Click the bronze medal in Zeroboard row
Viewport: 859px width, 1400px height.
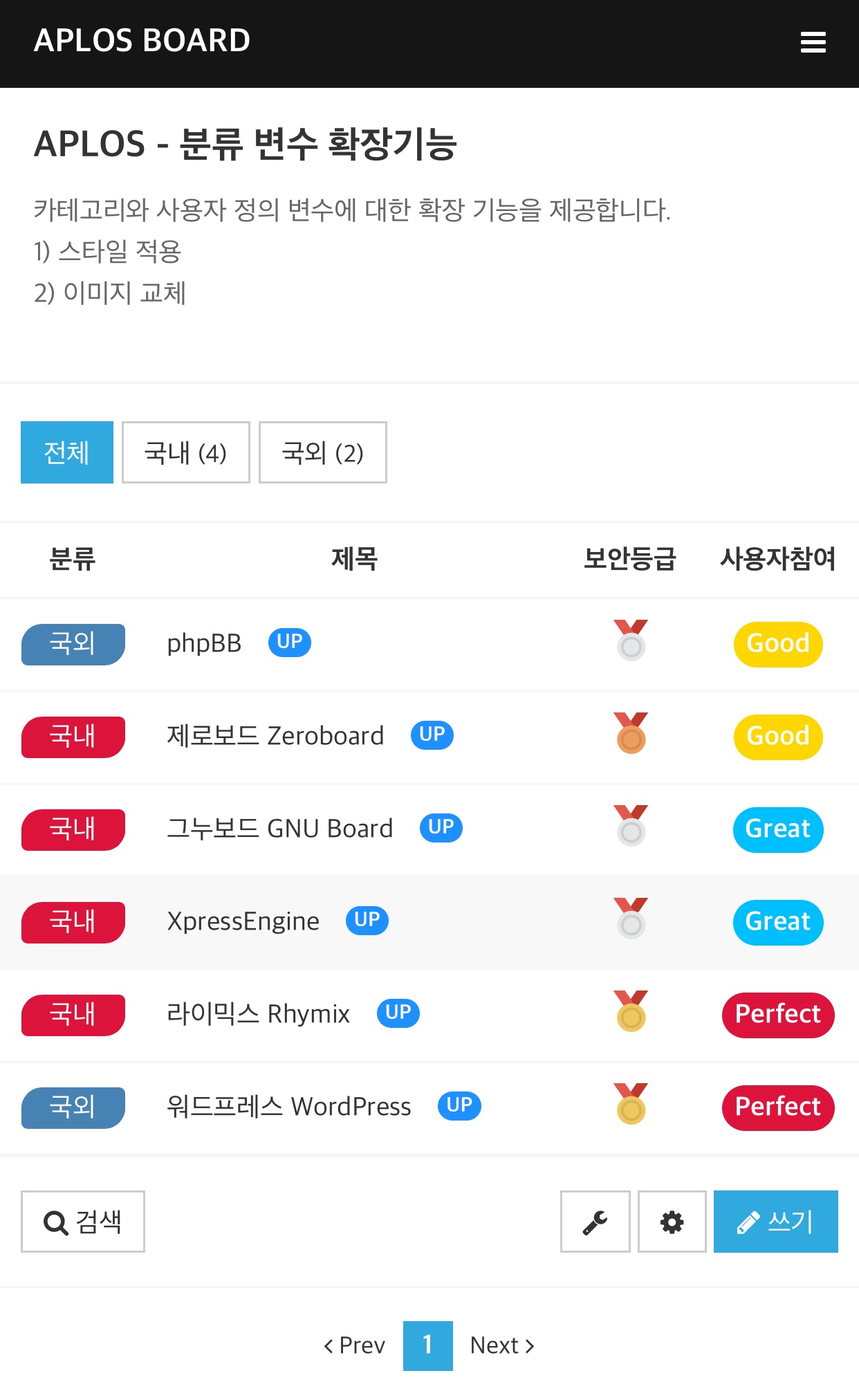[x=631, y=733]
